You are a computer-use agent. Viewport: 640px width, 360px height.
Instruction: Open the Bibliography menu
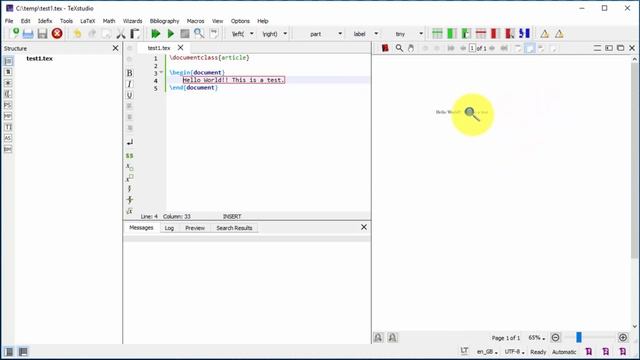pyautogui.click(x=164, y=21)
